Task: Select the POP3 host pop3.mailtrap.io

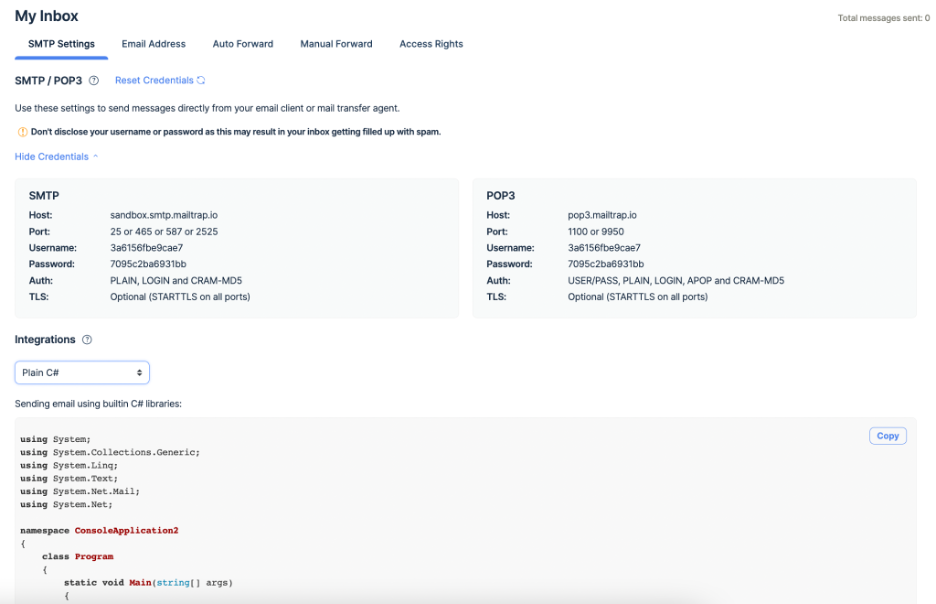Action: [602, 215]
